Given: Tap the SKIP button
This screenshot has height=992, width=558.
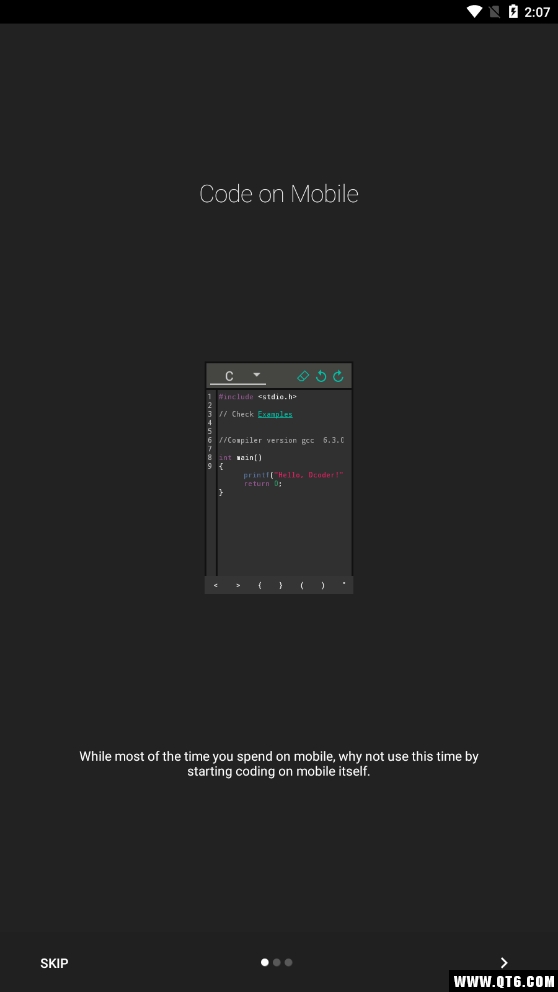Looking at the screenshot, I should (x=54, y=963).
